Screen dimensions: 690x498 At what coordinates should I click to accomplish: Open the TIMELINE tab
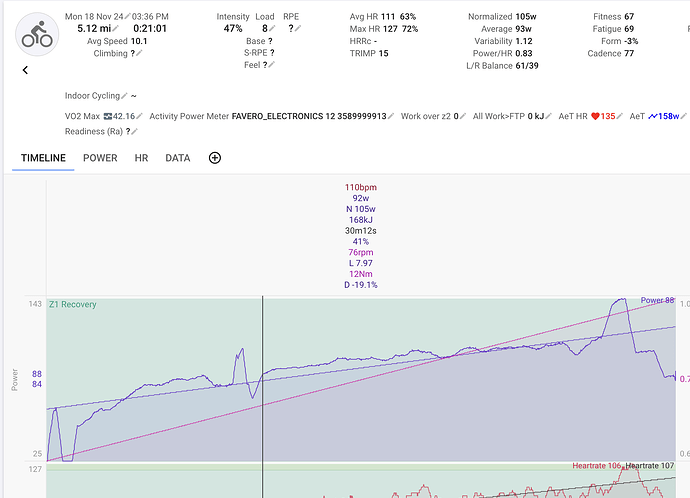[x=43, y=158]
